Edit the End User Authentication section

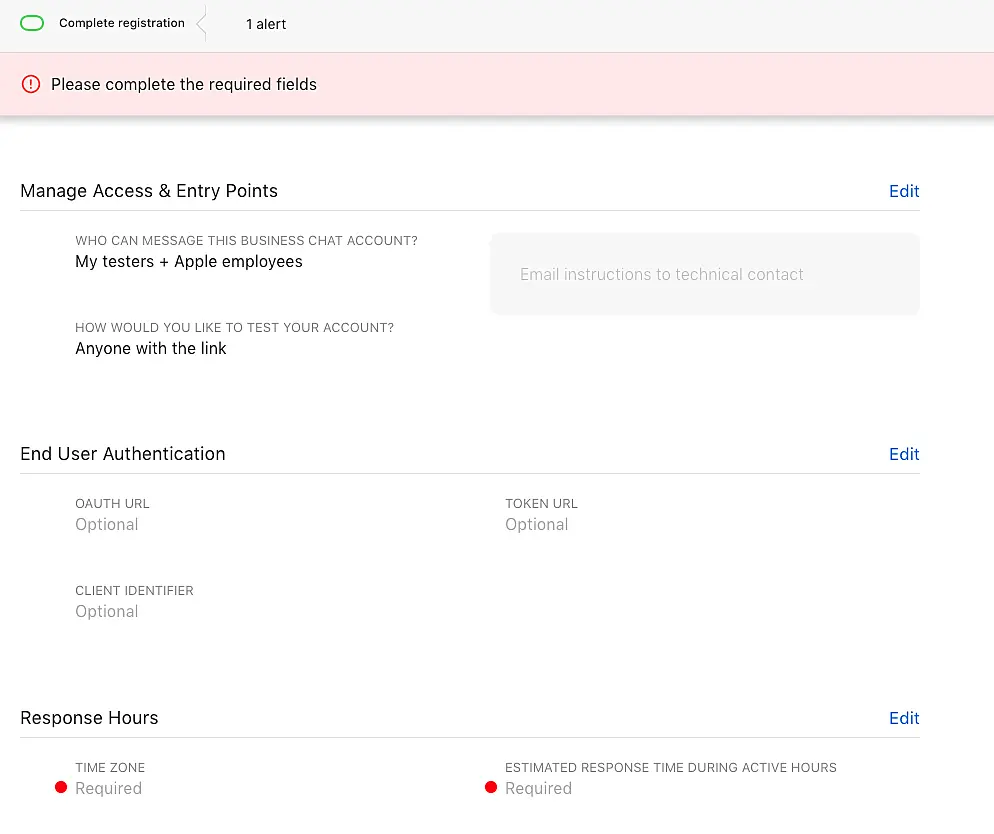[x=903, y=454]
